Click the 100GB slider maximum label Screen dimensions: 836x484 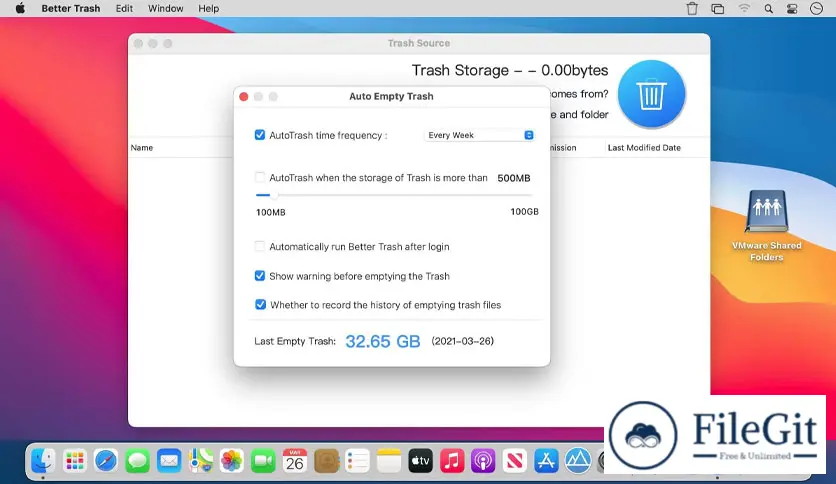(525, 212)
